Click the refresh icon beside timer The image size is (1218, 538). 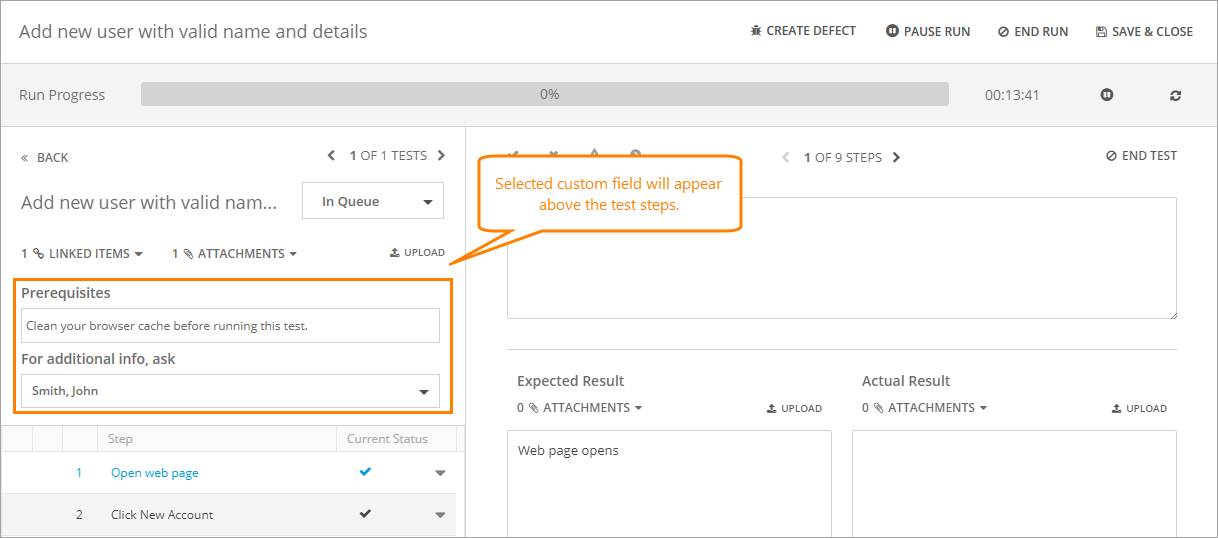(x=1175, y=95)
